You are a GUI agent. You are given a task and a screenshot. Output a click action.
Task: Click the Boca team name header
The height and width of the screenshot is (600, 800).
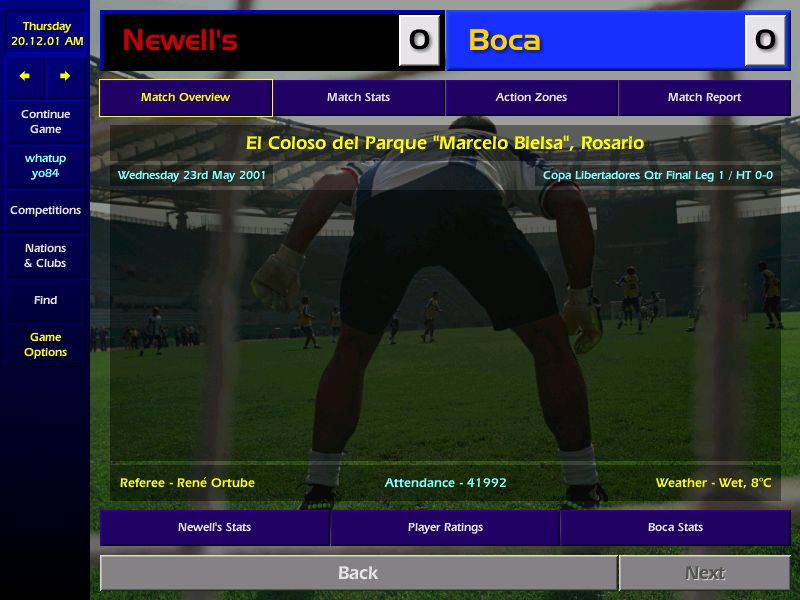(x=504, y=40)
